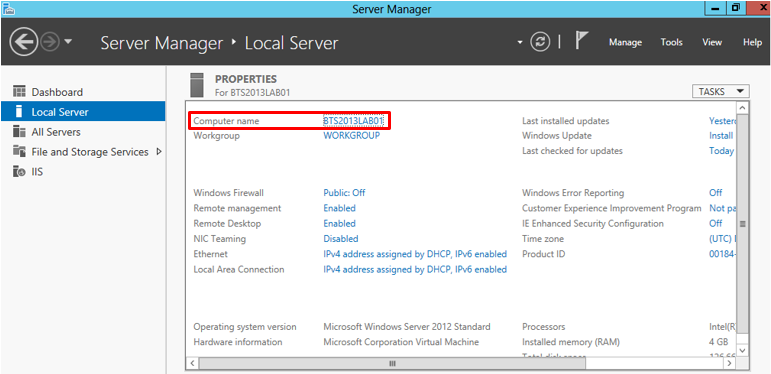Click Ethernet IPv4 address link
771x374 pixels.
[415, 254]
